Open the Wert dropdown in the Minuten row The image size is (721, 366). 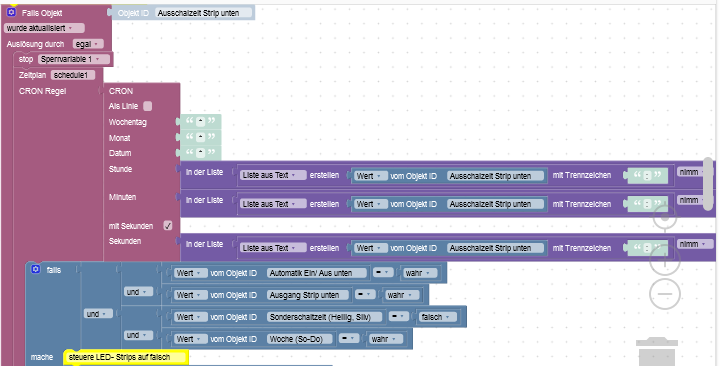point(371,204)
